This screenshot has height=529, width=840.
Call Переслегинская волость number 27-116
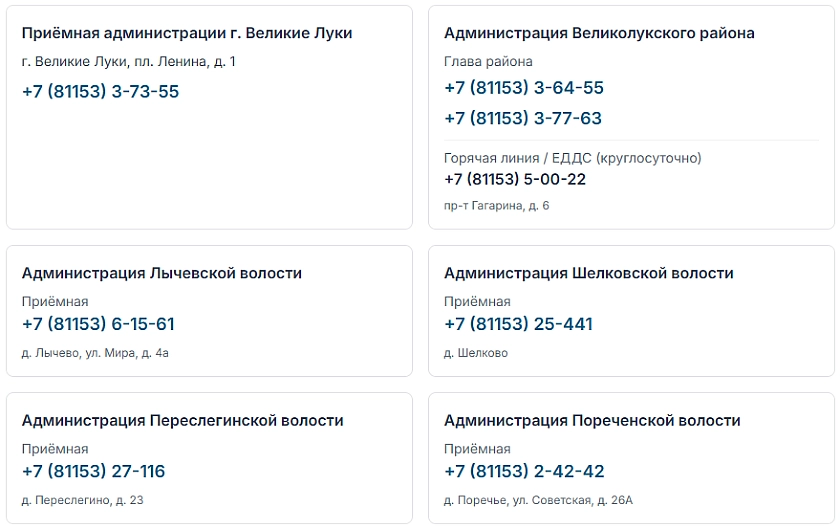(93, 472)
